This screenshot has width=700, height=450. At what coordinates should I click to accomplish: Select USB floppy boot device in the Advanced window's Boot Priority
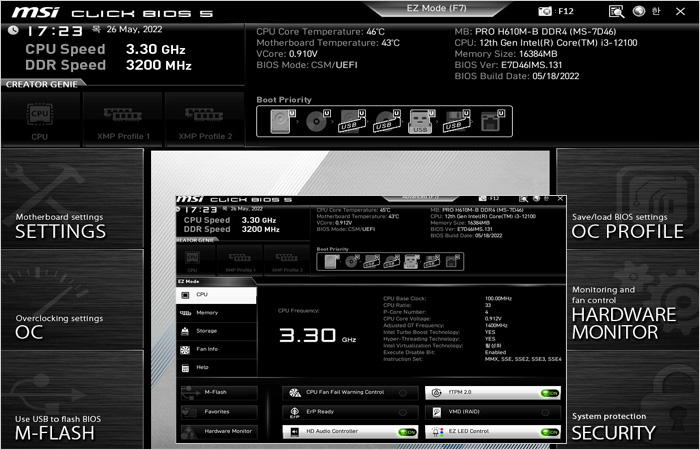456,121
